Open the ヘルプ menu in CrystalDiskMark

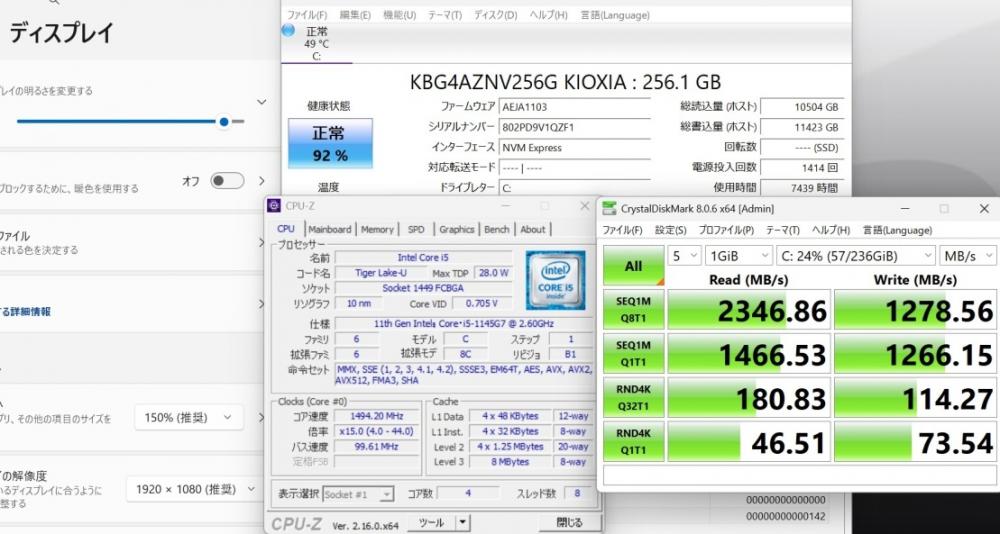pyautogui.click(x=831, y=230)
